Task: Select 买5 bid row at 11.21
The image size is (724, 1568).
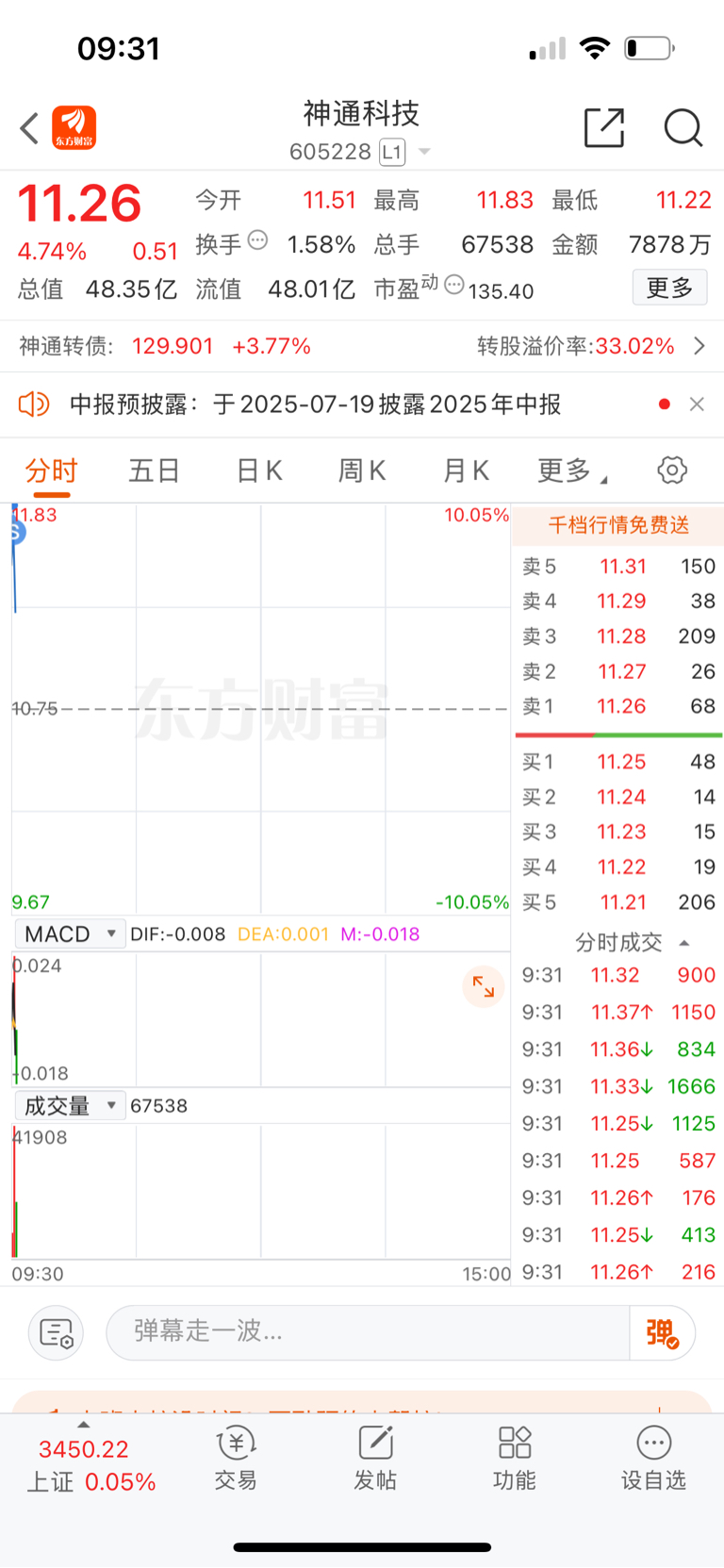Action: click(618, 902)
